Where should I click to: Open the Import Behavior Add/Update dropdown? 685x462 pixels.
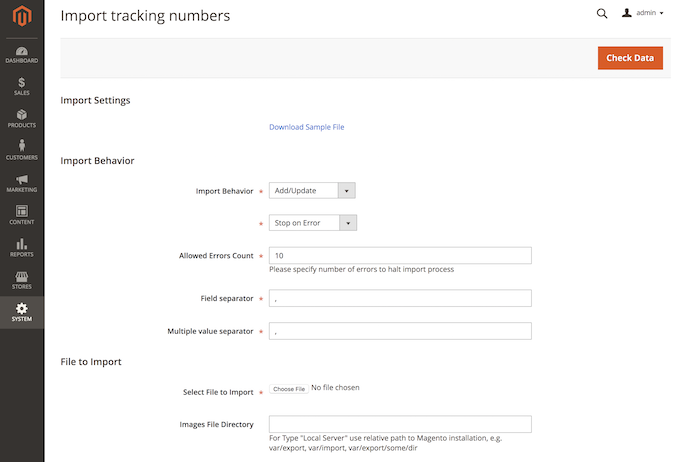coord(312,191)
